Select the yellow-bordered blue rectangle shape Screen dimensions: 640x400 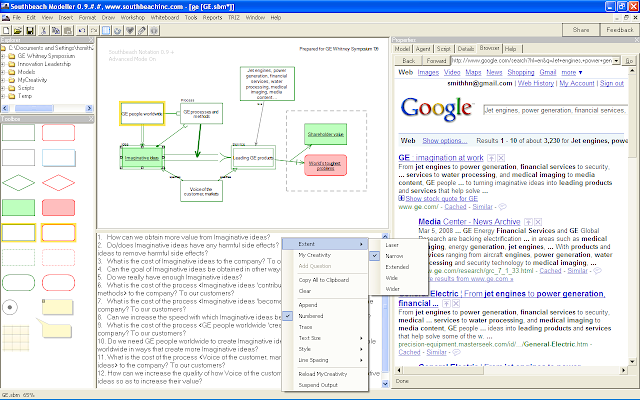(18, 233)
